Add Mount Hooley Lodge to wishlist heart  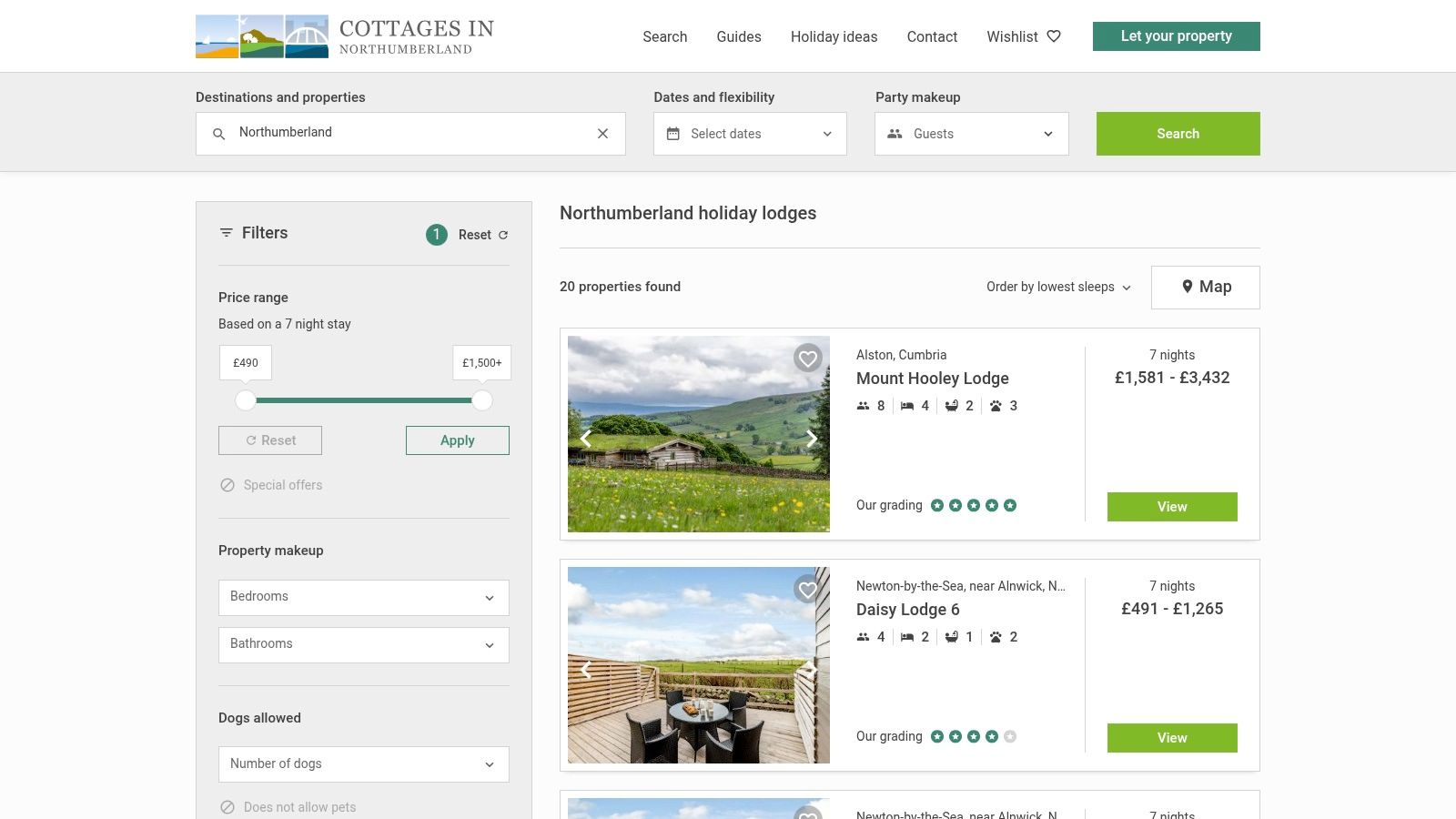point(807,359)
